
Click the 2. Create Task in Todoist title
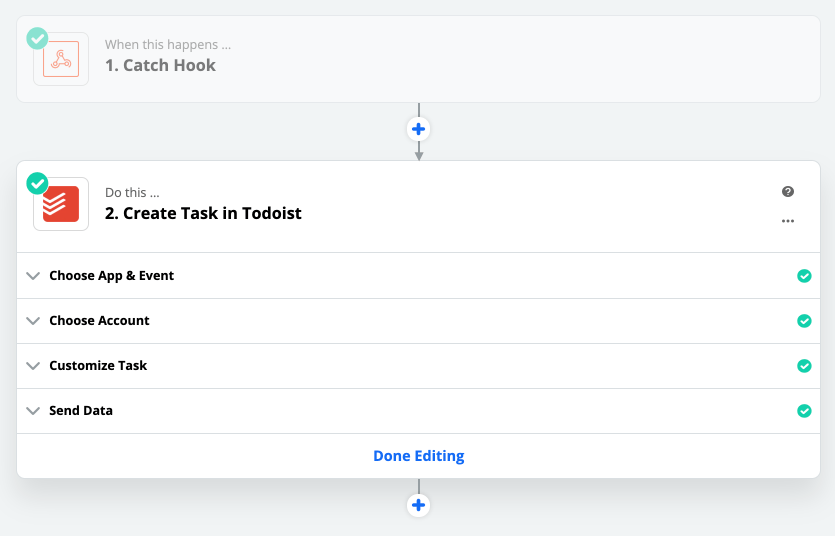(203, 213)
